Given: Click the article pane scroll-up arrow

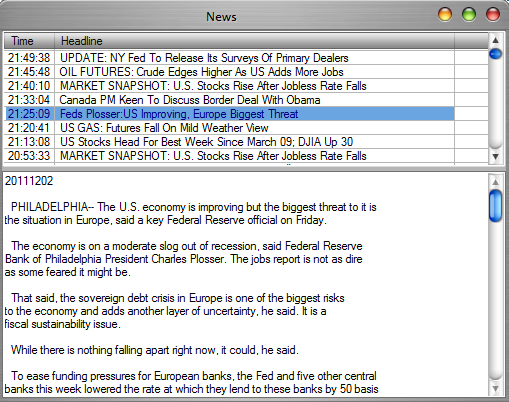Looking at the screenshot, I should tap(495, 182).
